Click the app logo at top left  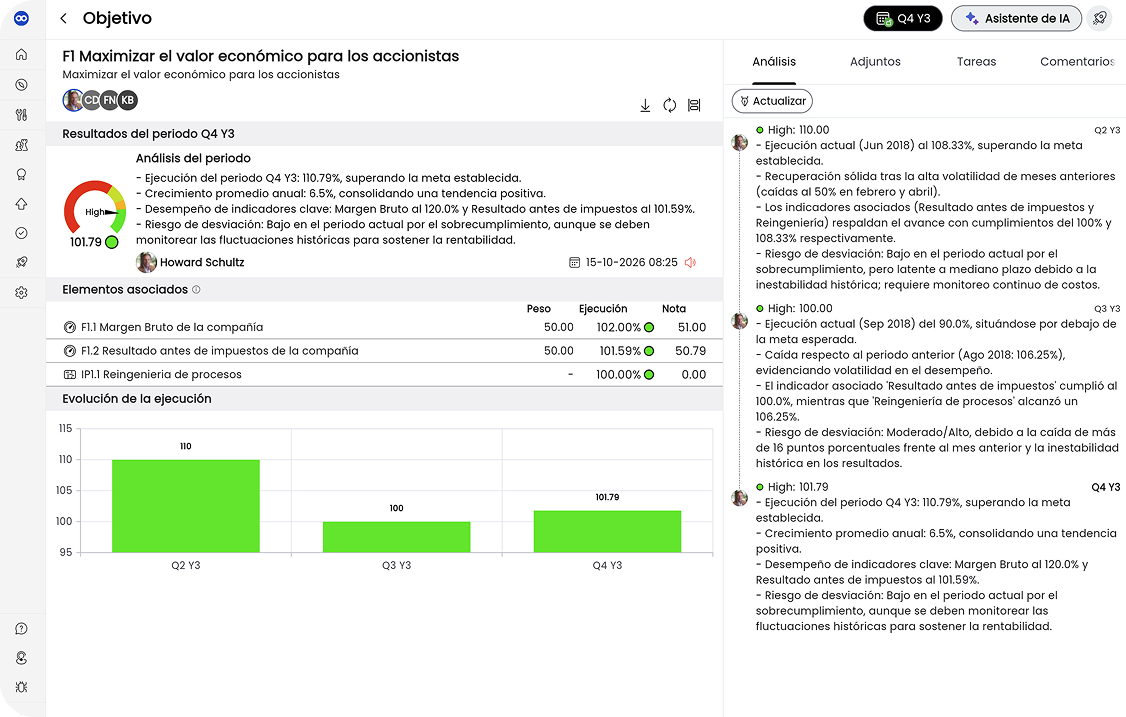[x=22, y=19]
